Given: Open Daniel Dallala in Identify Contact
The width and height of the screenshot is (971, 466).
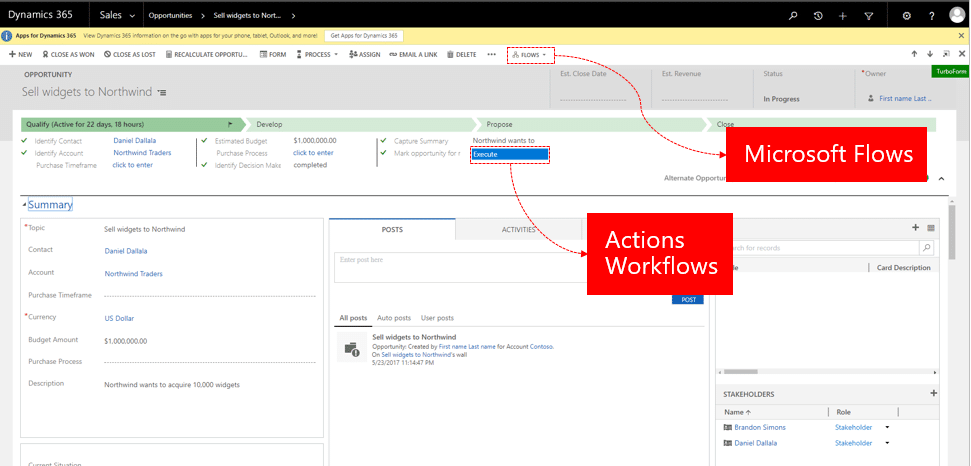Looking at the screenshot, I should [x=134, y=141].
